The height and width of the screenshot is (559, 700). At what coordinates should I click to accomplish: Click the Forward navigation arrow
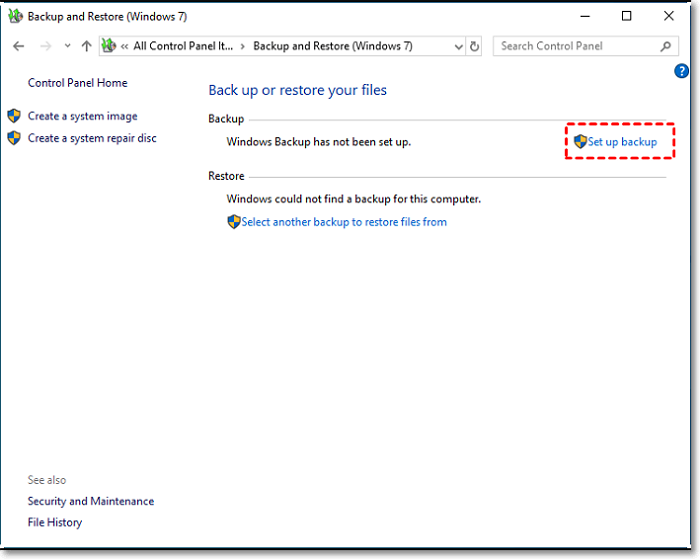point(43,46)
